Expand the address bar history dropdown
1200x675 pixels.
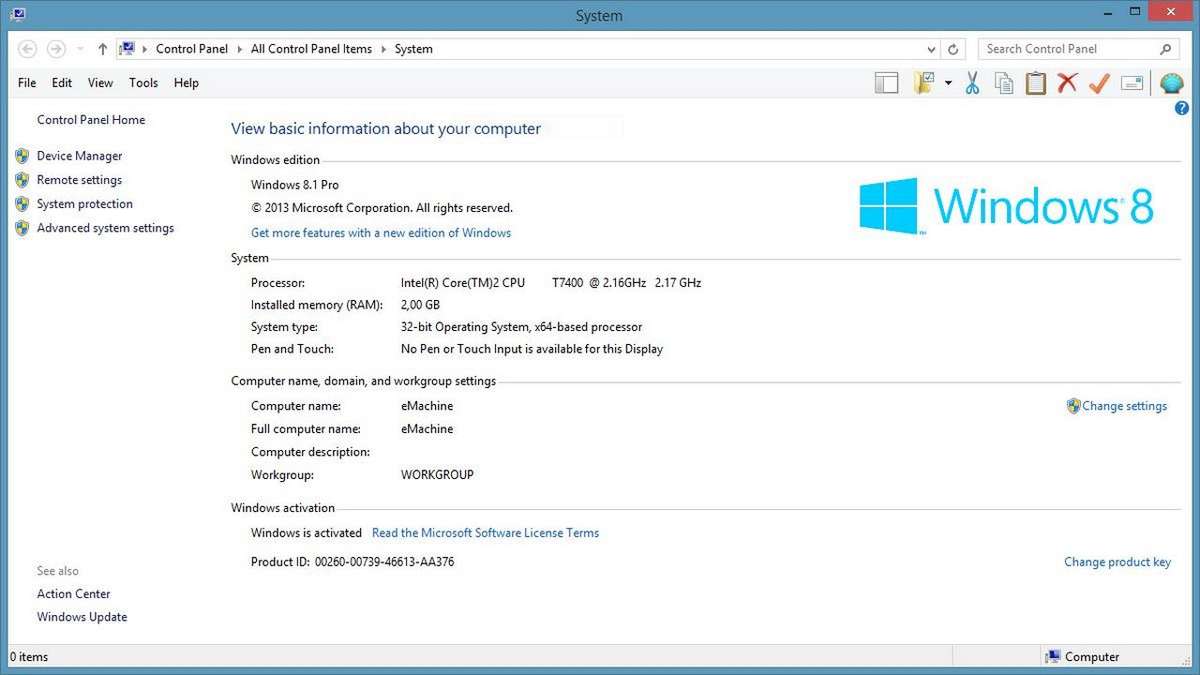(x=931, y=49)
